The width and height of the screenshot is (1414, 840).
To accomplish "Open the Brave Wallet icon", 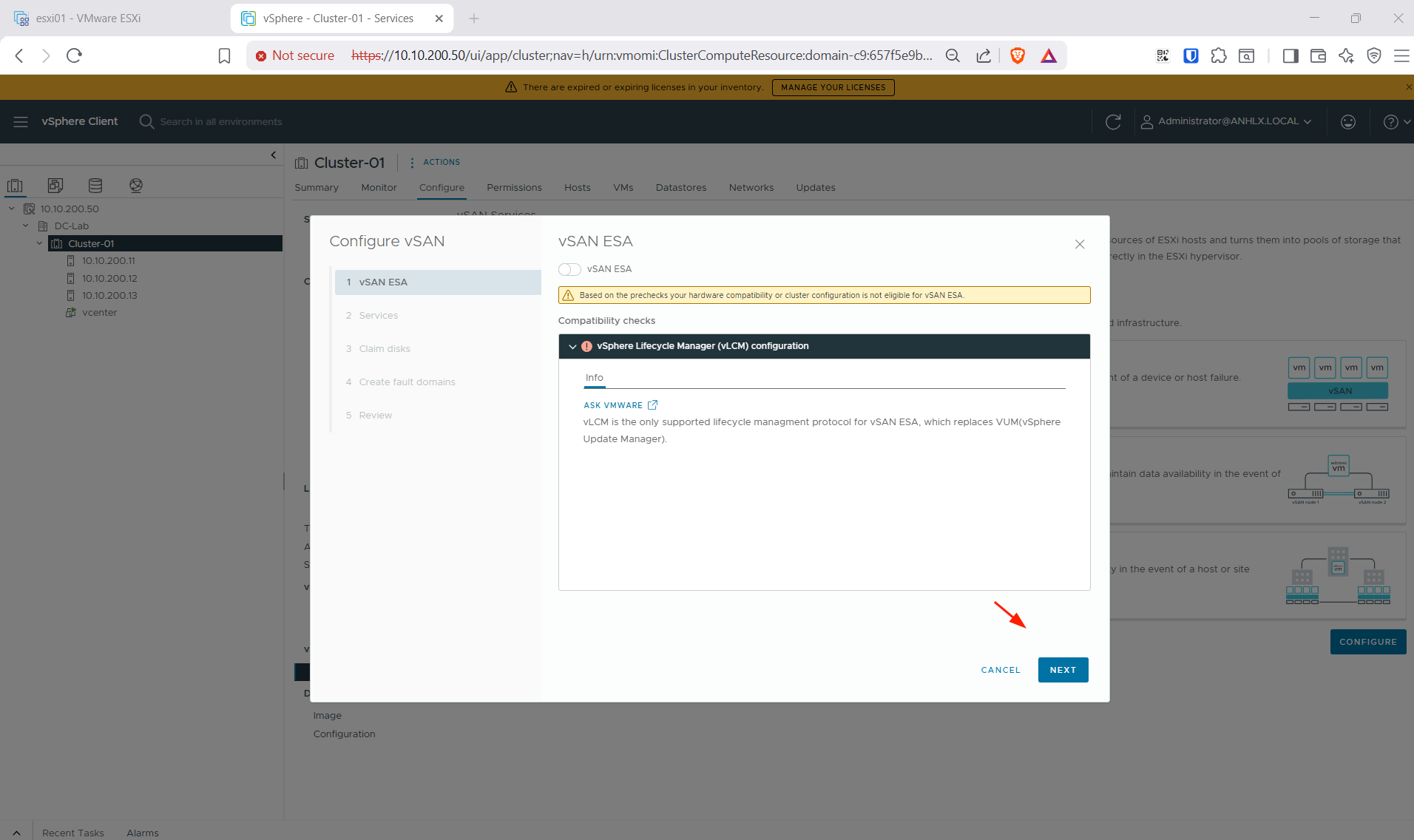I will pyautogui.click(x=1318, y=55).
